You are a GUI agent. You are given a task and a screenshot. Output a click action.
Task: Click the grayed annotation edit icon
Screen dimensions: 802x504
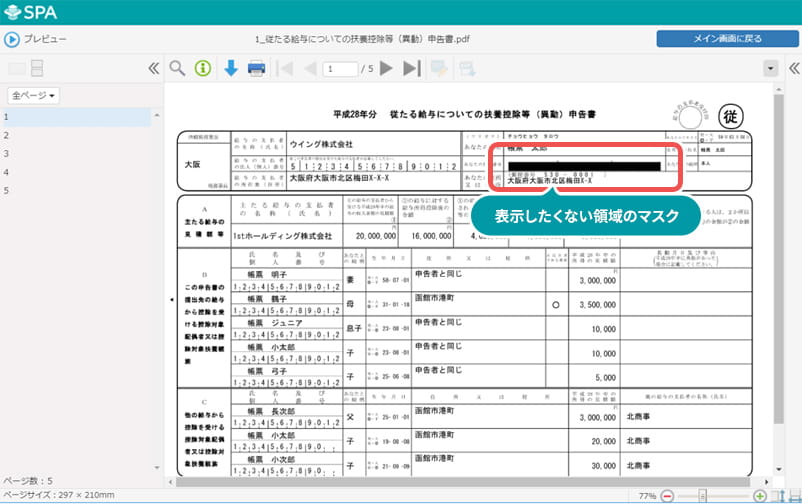coord(439,68)
